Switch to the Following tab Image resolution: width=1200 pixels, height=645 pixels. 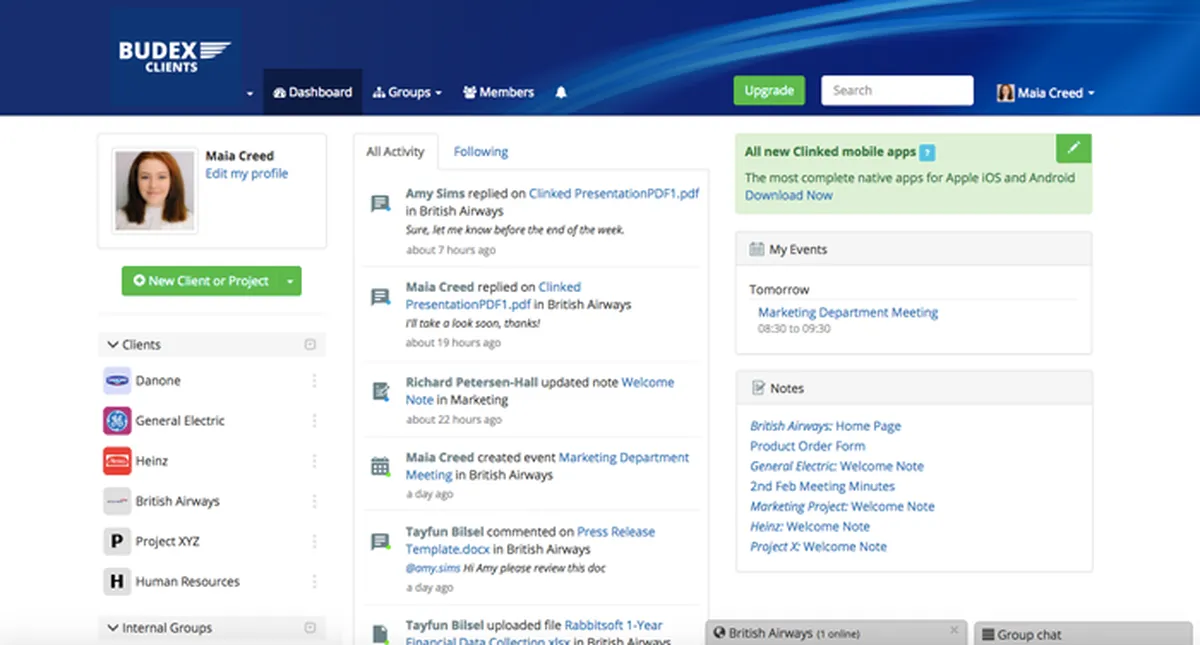[481, 152]
